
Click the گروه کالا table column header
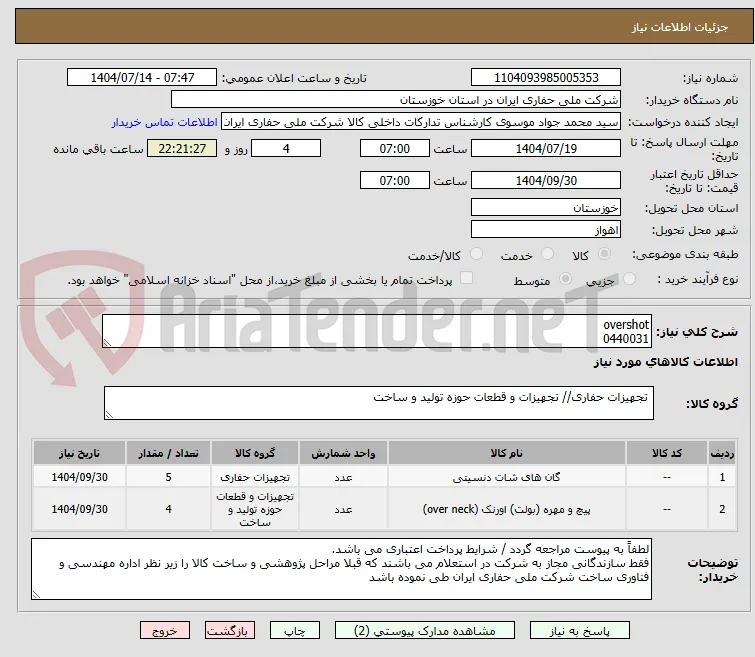tap(255, 453)
